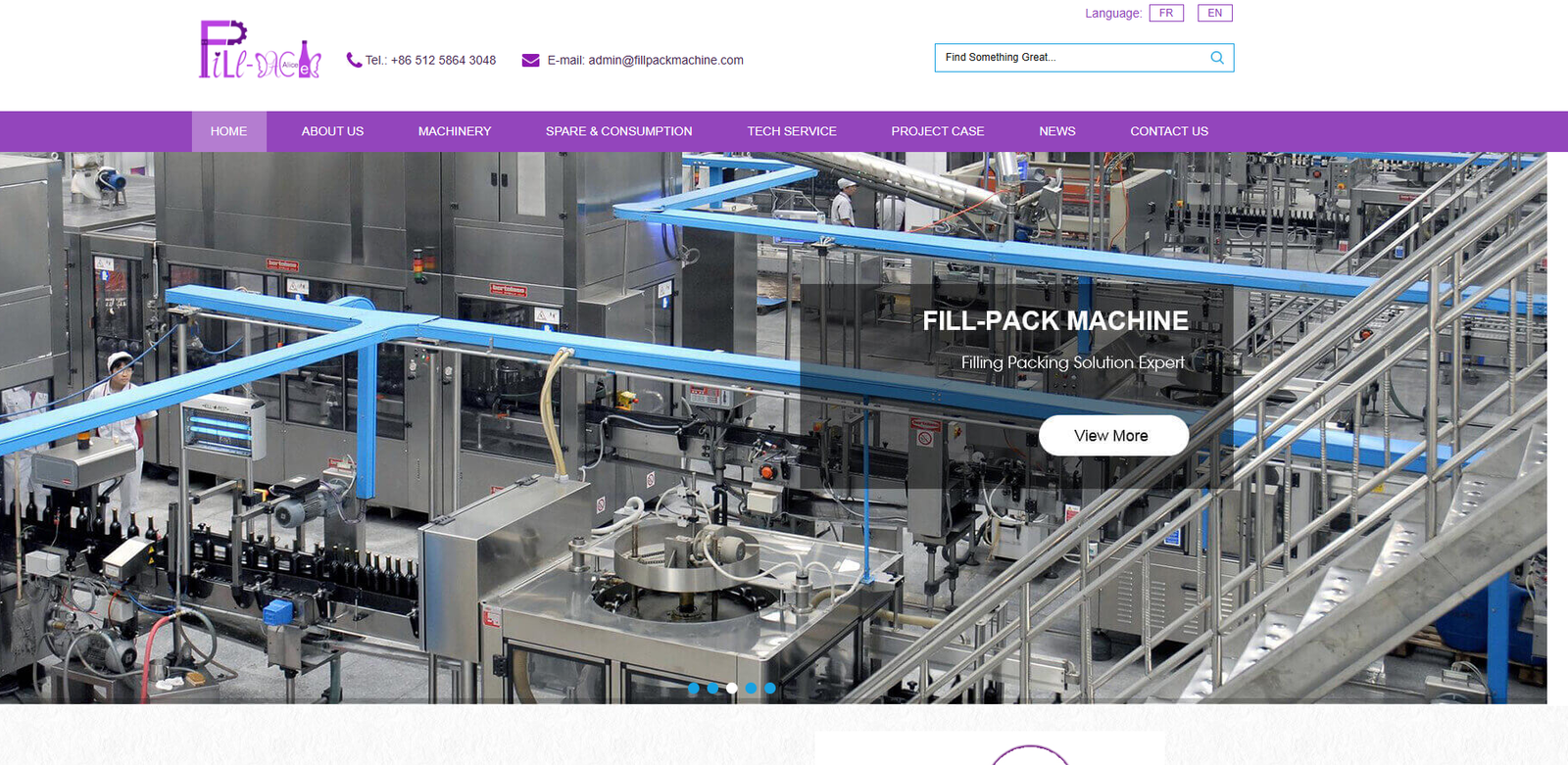Go to the NEWS page

[x=1057, y=131]
